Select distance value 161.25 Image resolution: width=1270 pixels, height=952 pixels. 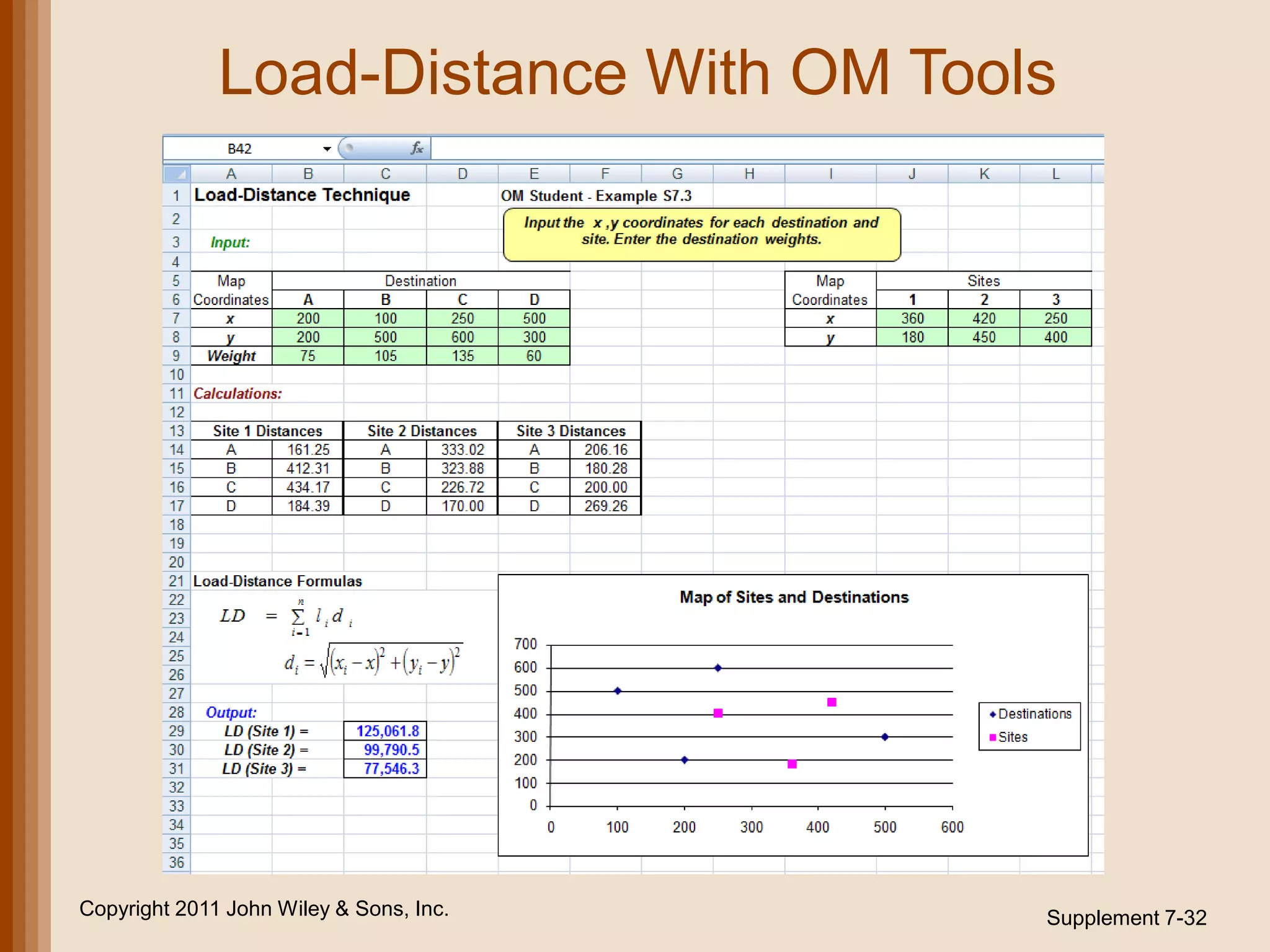click(x=308, y=450)
